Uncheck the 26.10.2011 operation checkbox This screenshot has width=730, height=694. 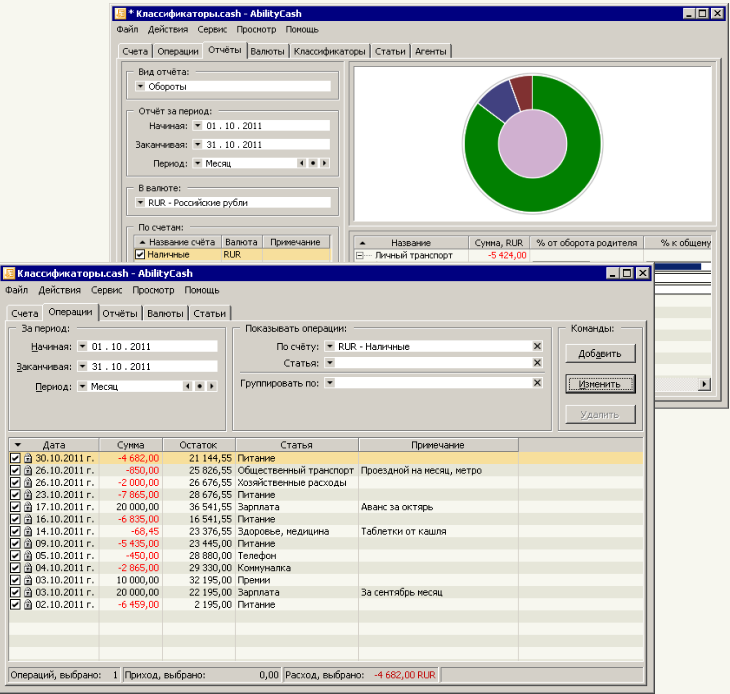(15, 470)
